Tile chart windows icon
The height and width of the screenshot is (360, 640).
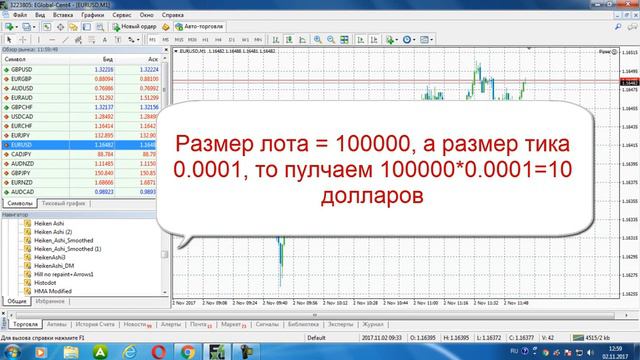click(x=344, y=40)
